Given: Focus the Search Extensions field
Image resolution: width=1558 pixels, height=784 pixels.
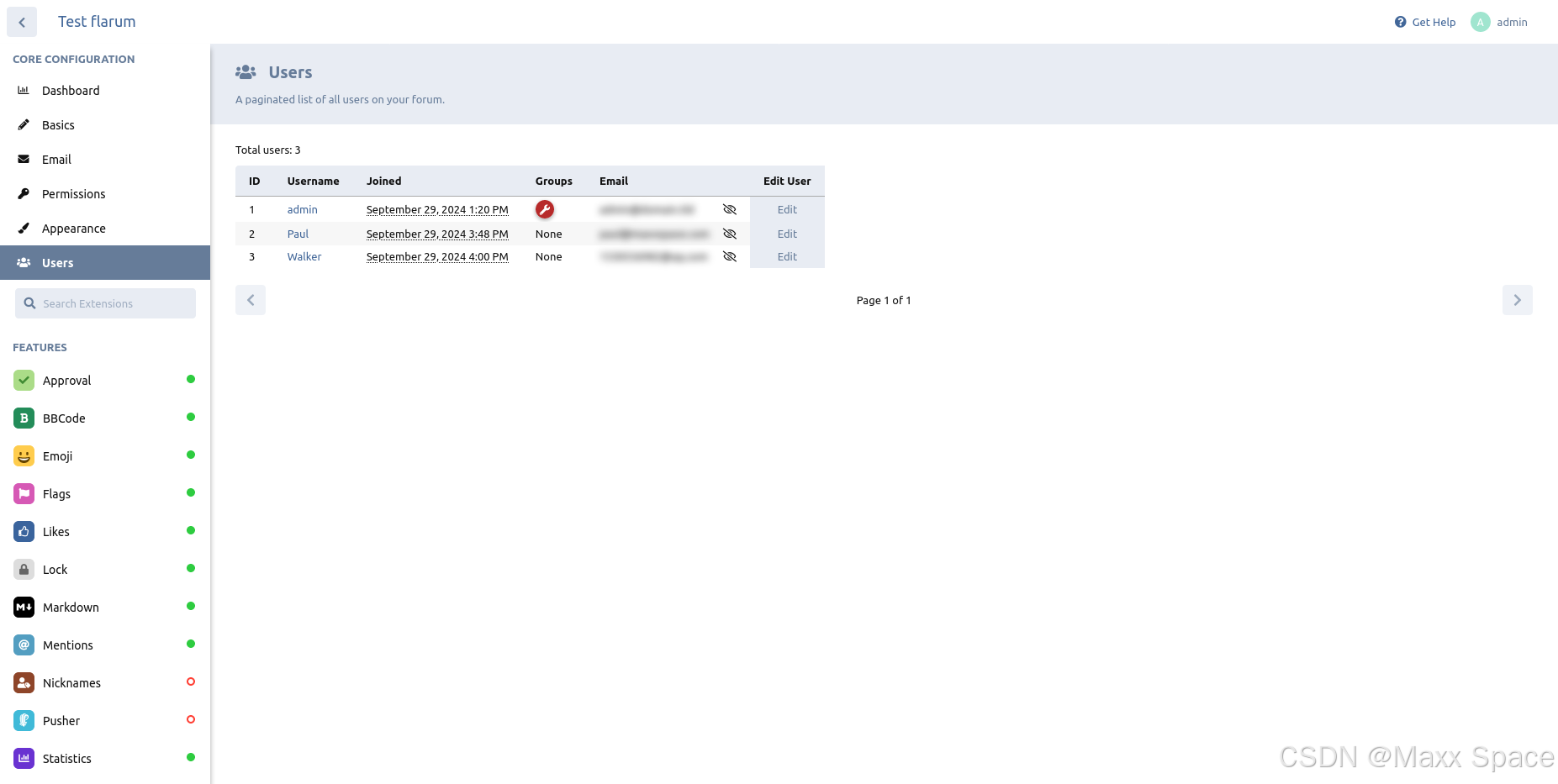Looking at the screenshot, I should (105, 303).
